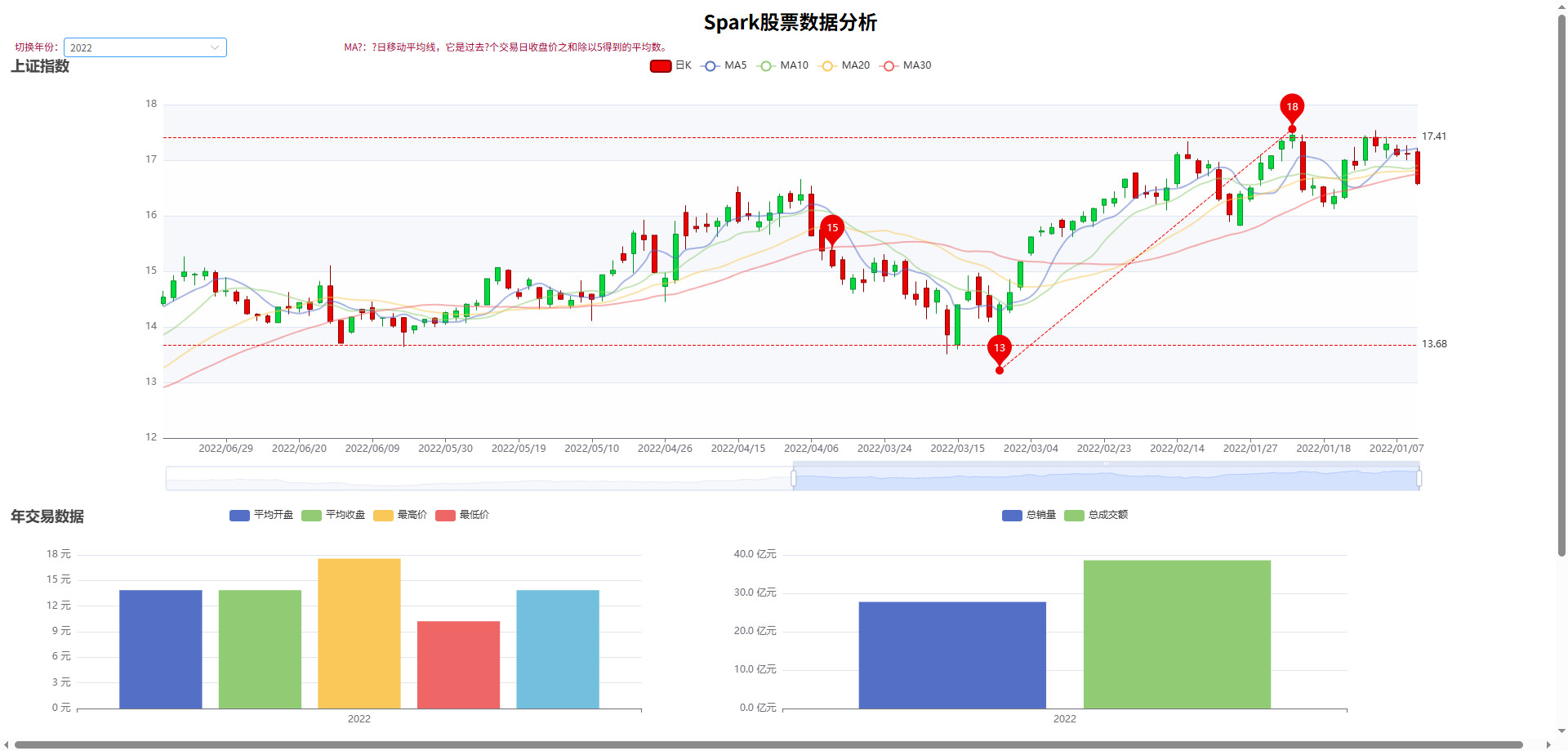Click the red min marker pin labeled 13
Image resolution: width=1568 pixels, height=751 pixels.
pos(1000,349)
